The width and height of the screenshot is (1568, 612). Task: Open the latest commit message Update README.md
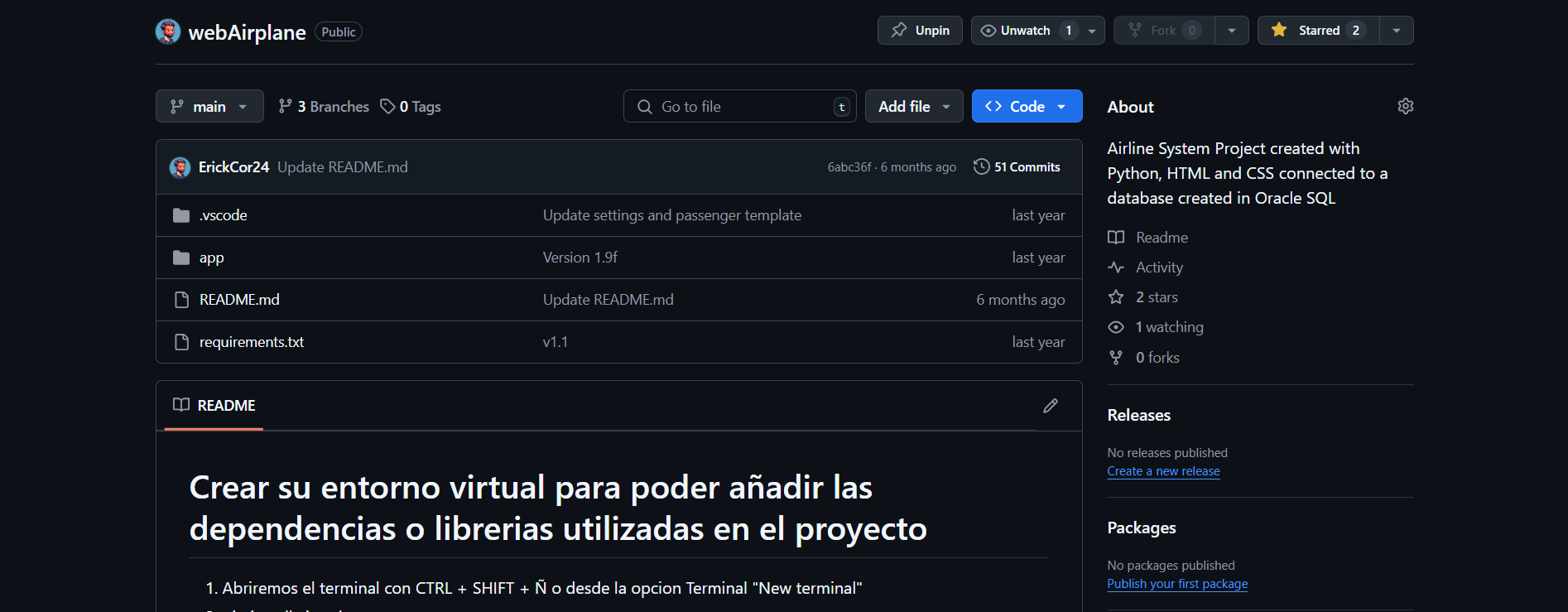click(343, 167)
